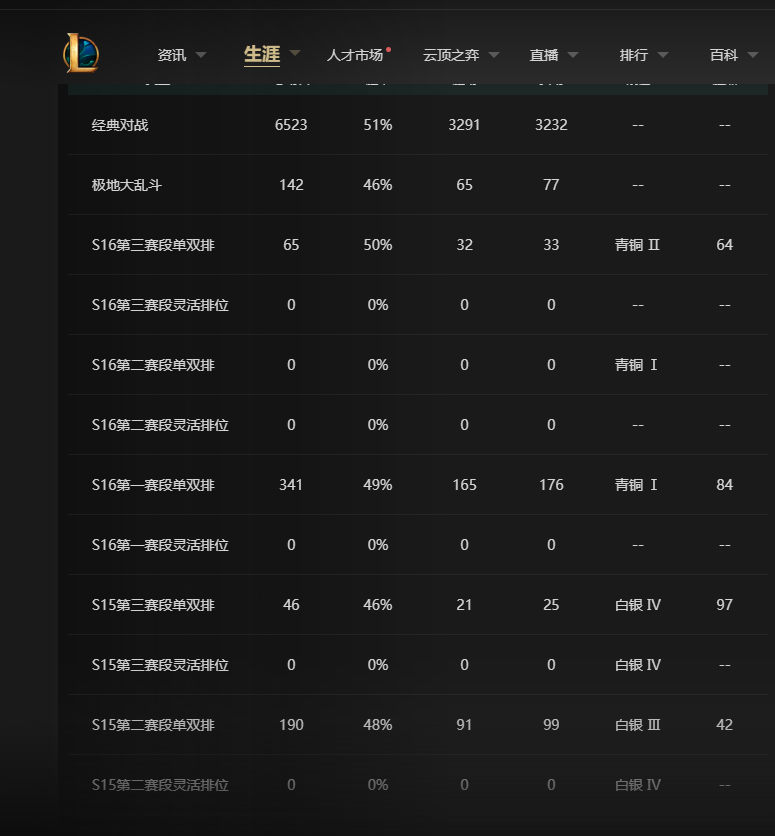Click the 6523 total games value
Viewport: 775px width, 836px height.
pyautogui.click(x=291, y=125)
